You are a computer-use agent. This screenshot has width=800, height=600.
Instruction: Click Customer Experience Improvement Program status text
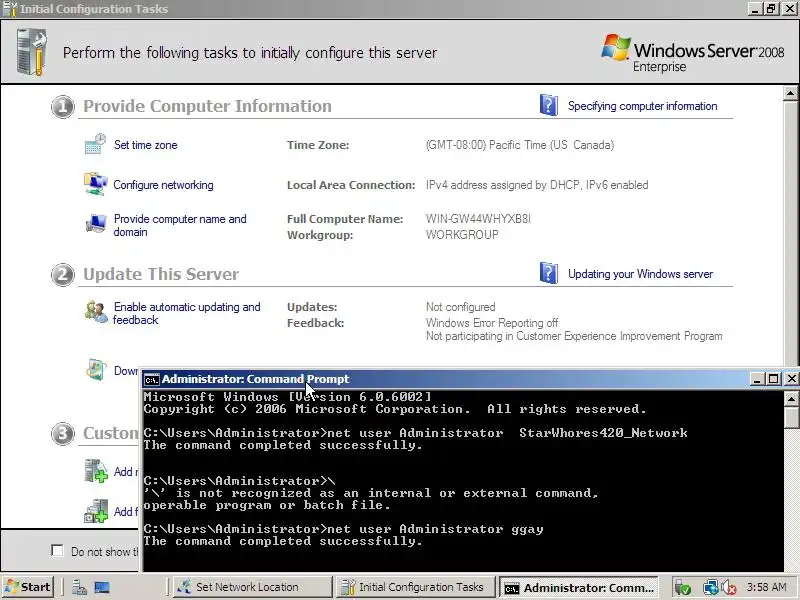tap(574, 336)
